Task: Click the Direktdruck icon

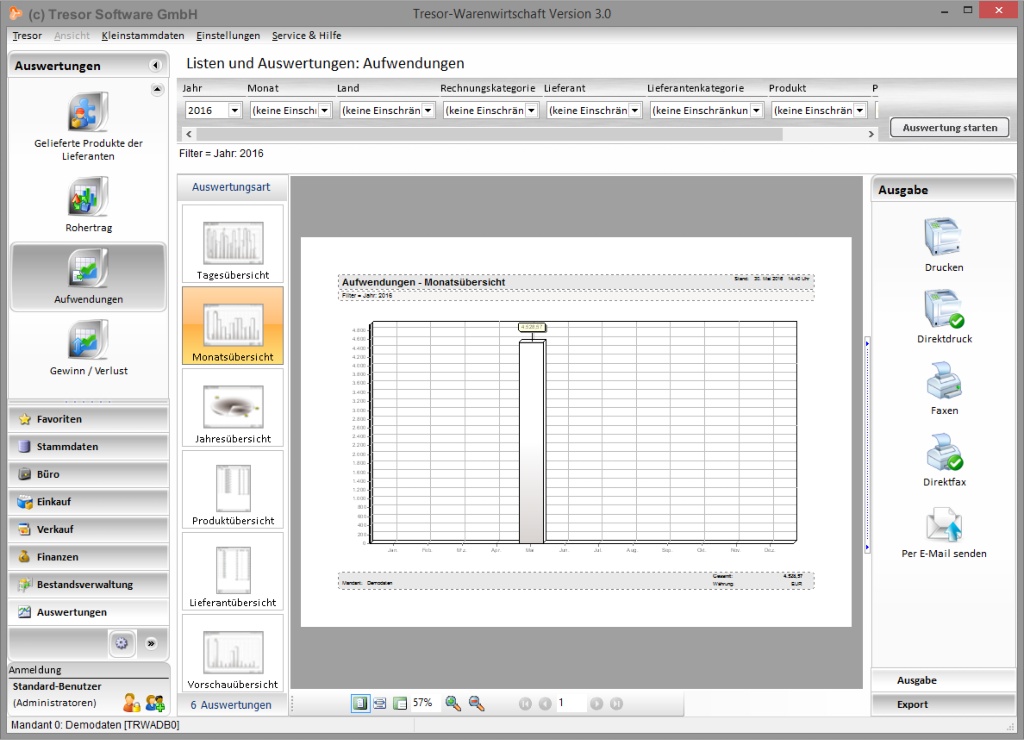Action: [x=943, y=308]
